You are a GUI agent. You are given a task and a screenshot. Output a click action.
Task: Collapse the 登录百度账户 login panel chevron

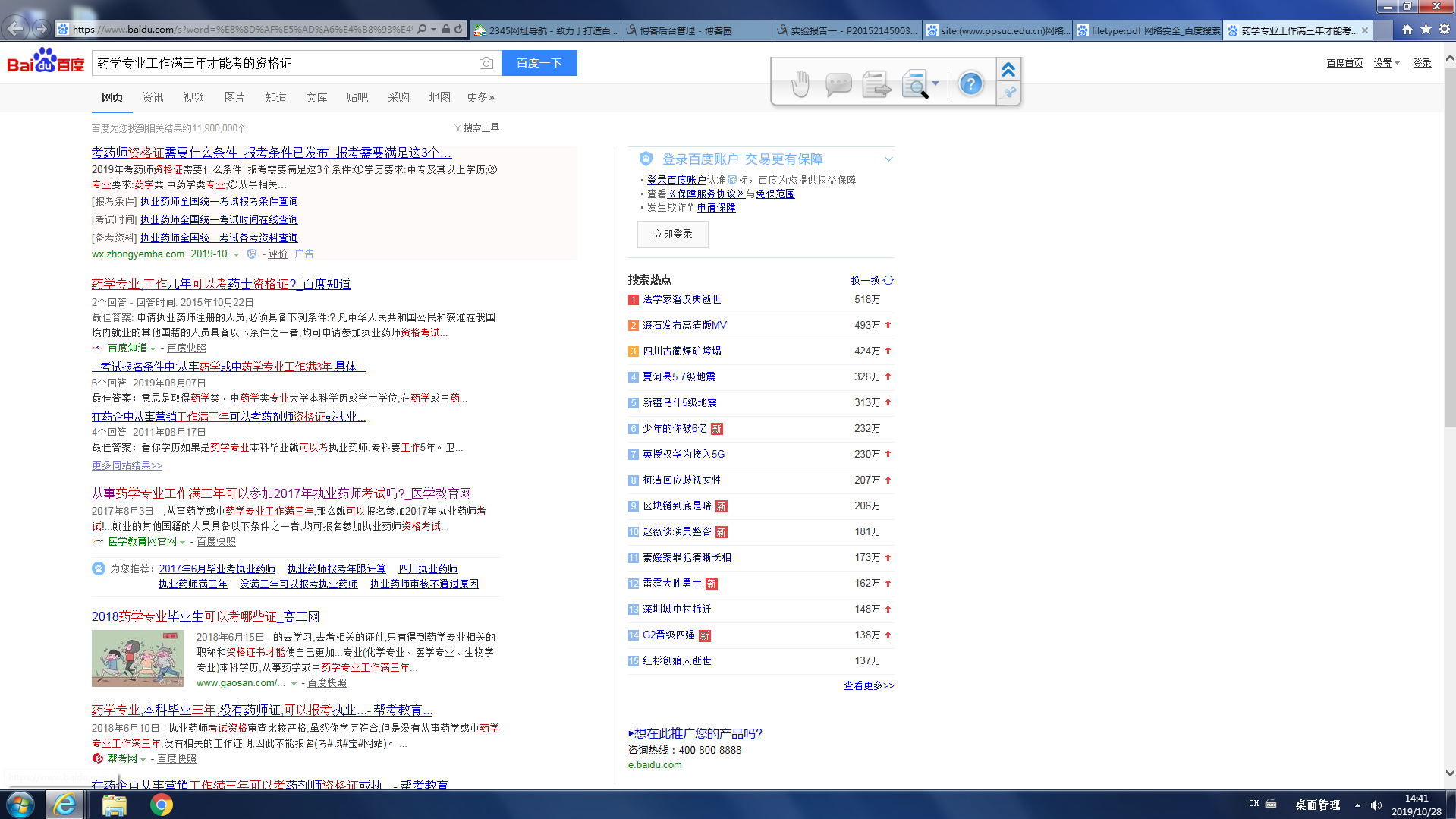[x=888, y=159]
